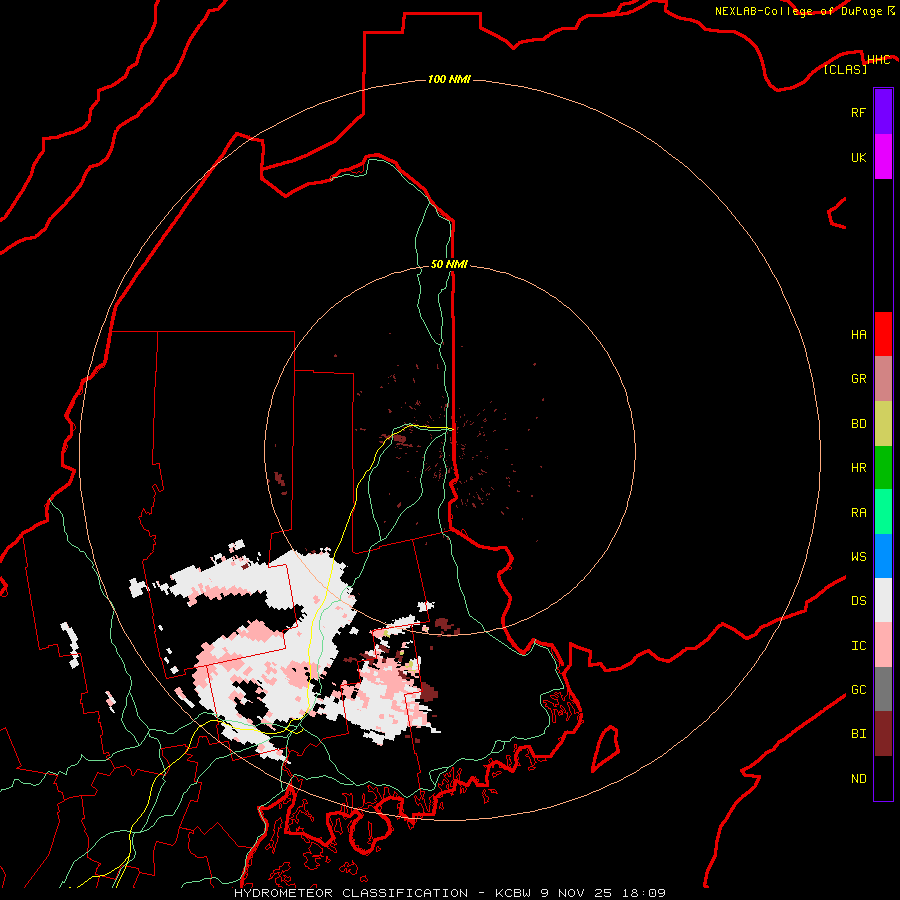Click the IC light pink legend swatch
This screenshot has height=900, width=900.
tap(883, 645)
